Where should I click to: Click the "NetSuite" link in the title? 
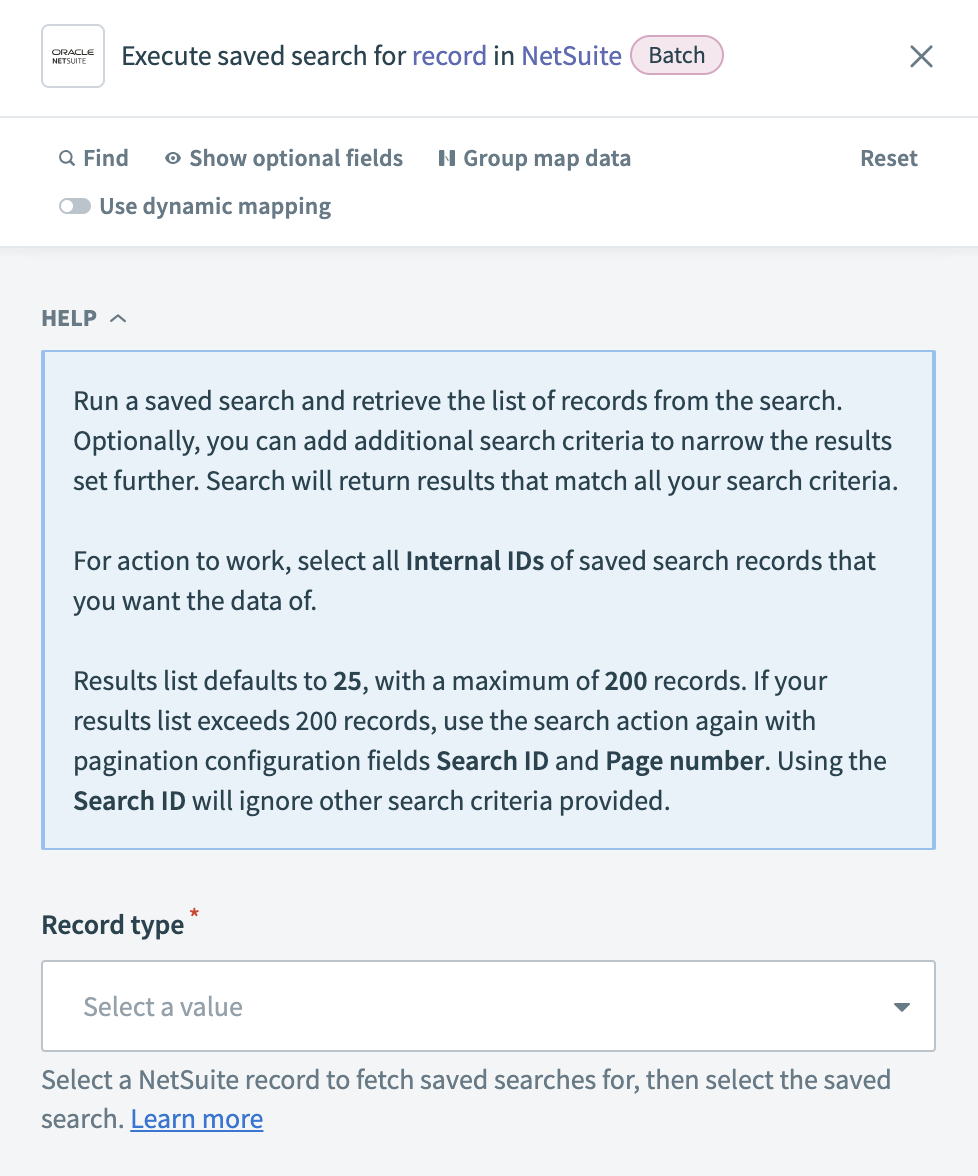[571, 56]
